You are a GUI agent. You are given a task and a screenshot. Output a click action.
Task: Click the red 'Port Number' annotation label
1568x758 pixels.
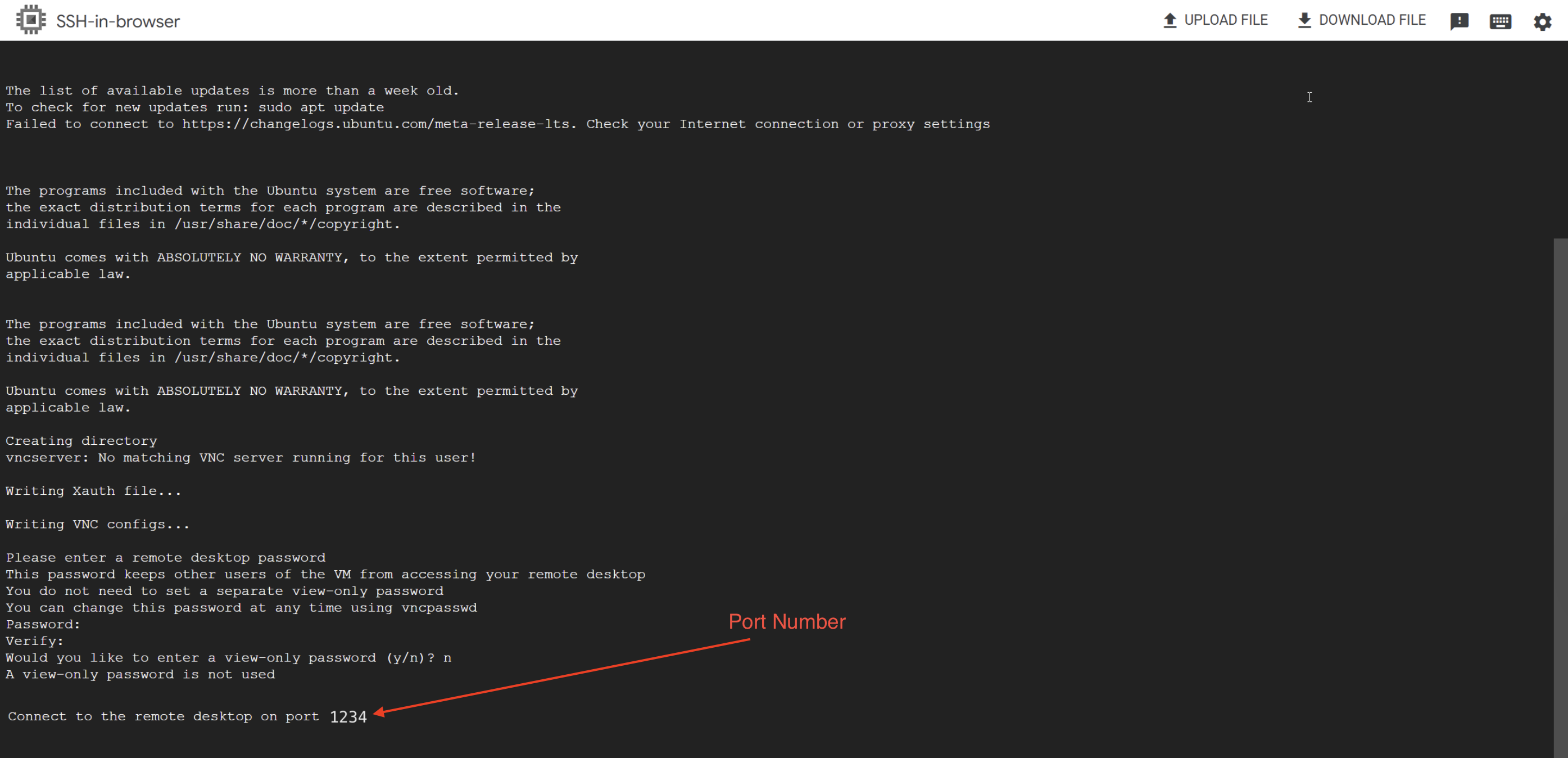pyautogui.click(x=786, y=621)
